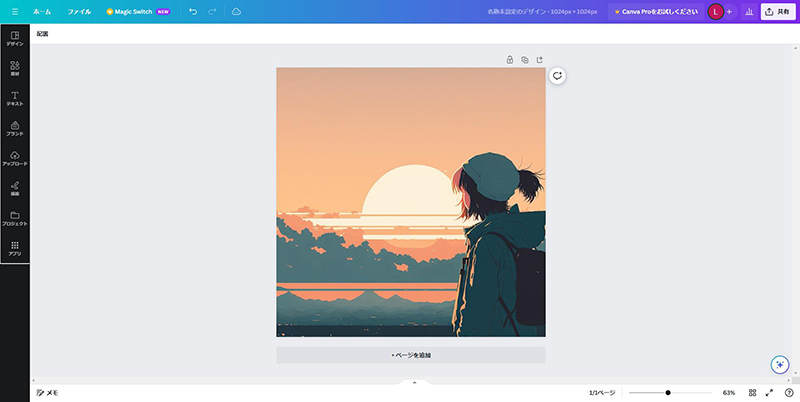Adjust the zoom slider
The height and width of the screenshot is (402, 800).
tap(670, 393)
